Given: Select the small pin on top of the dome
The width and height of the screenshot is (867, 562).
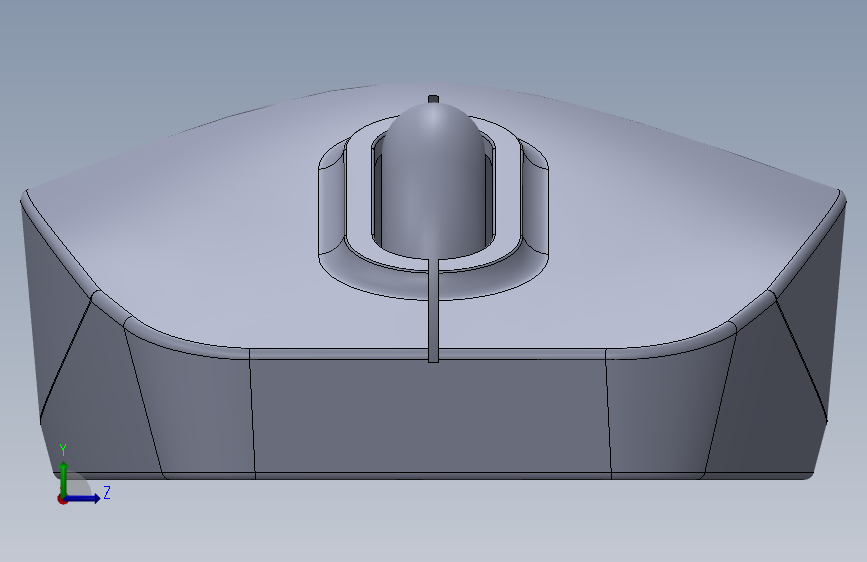Looking at the screenshot, I should click(x=434, y=100).
